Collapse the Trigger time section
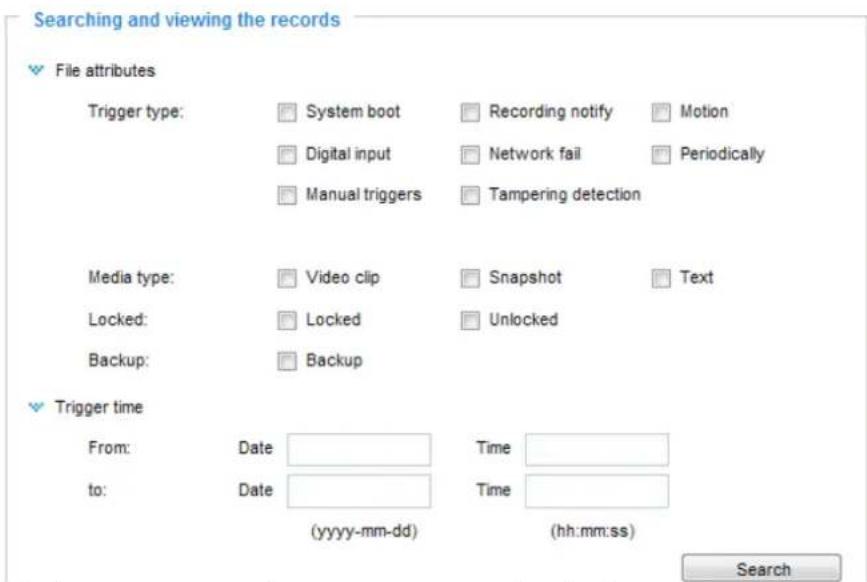 (36, 407)
